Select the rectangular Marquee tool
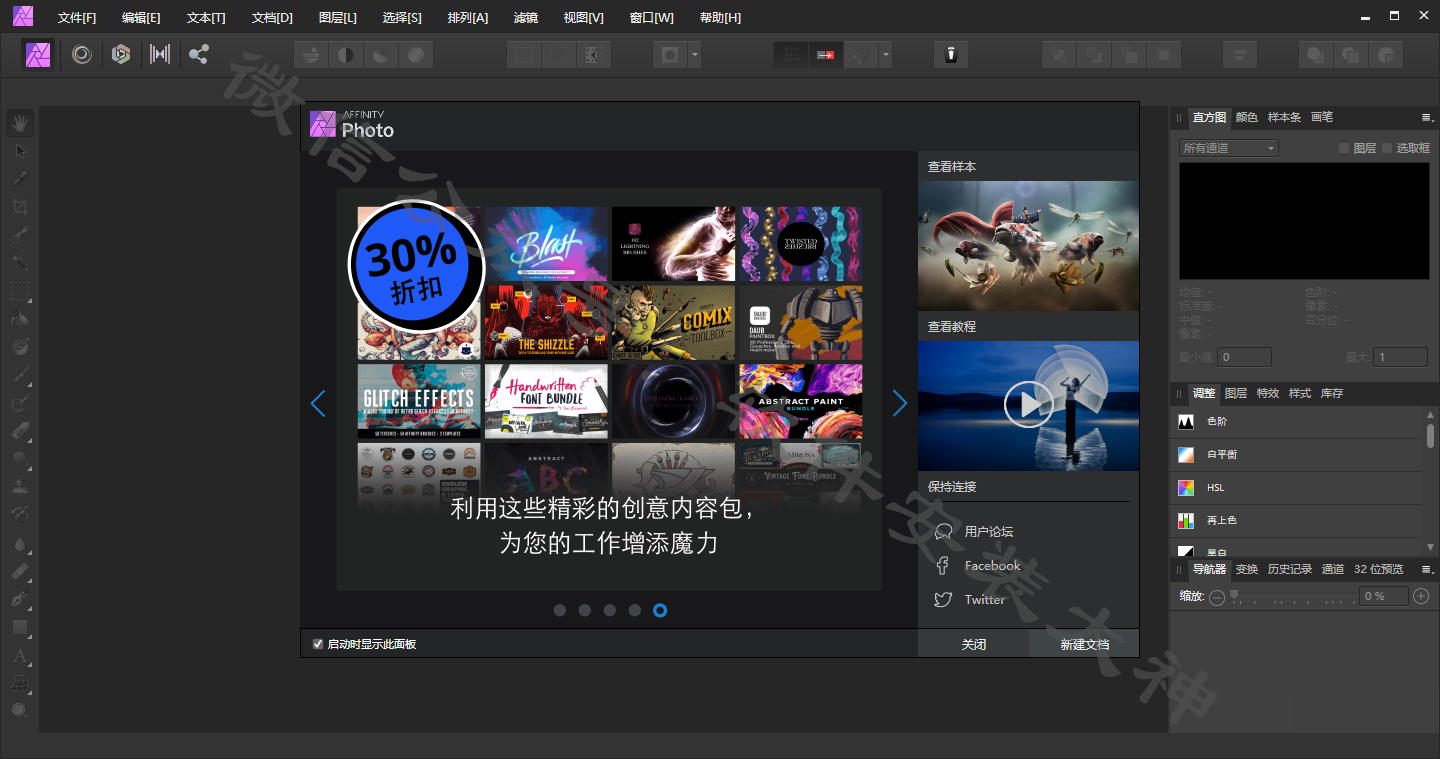This screenshot has width=1440, height=759. point(20,292)
